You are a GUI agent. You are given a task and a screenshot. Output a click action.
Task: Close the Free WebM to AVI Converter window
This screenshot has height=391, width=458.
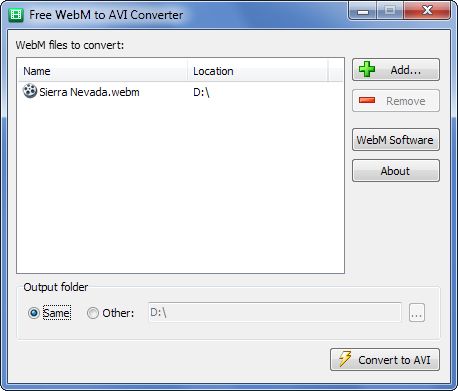pos(427,11)
